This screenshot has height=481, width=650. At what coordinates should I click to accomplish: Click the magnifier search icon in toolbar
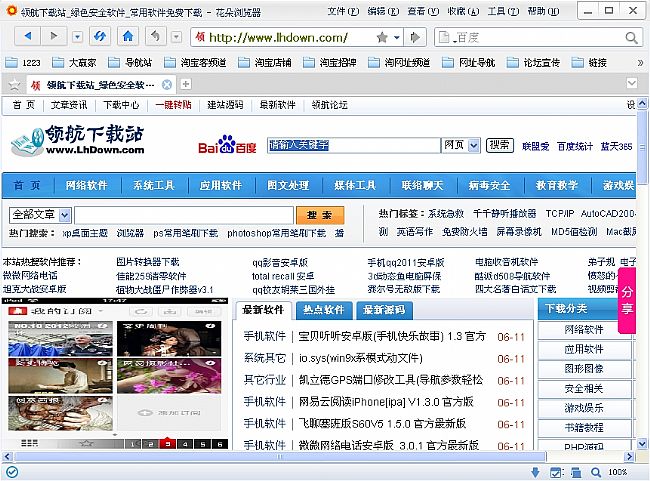(631, 38)
